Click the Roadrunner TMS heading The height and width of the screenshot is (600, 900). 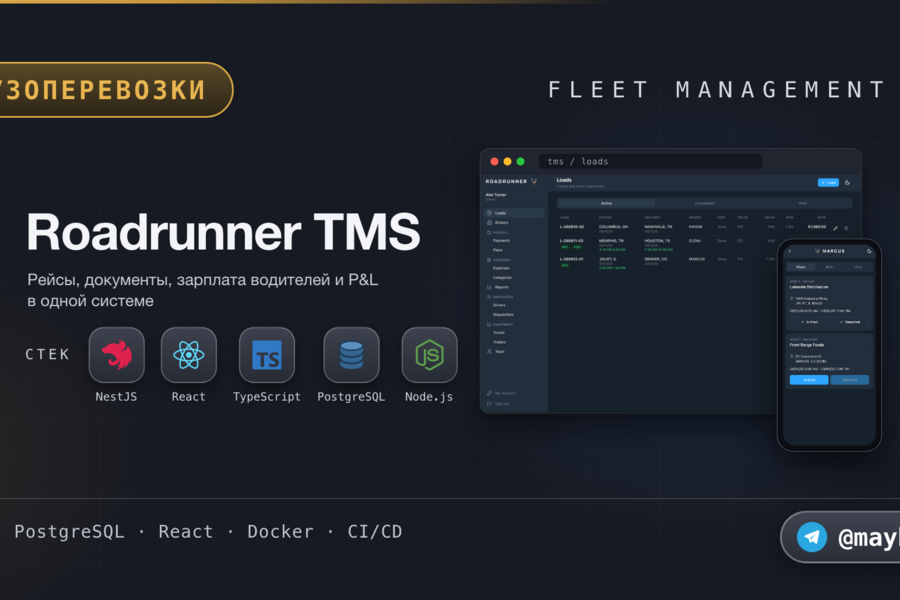223,232
